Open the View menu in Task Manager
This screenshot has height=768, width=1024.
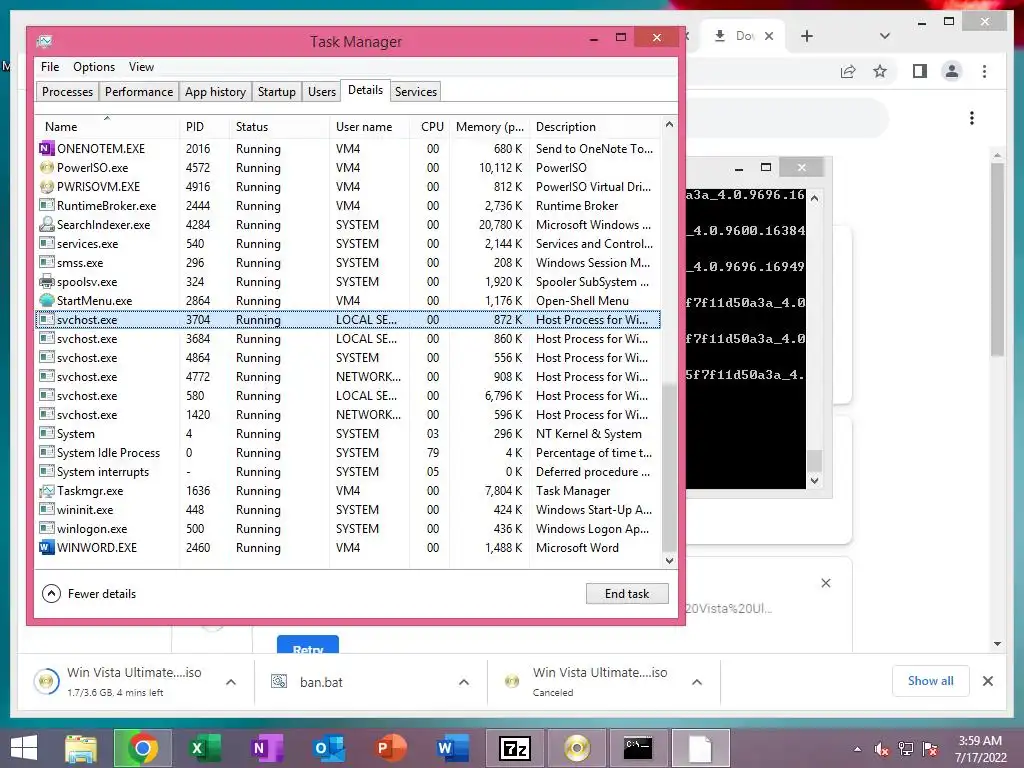(141, 67)
